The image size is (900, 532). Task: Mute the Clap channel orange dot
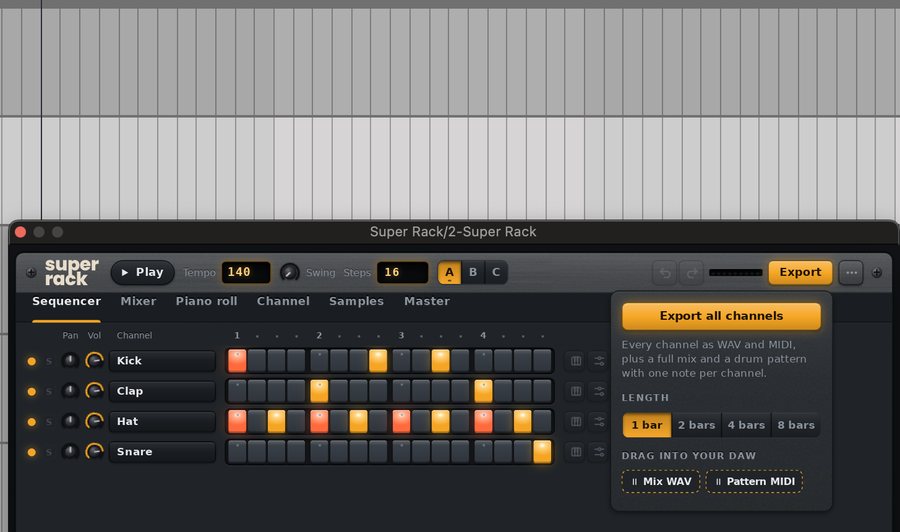tap(32, 391)
